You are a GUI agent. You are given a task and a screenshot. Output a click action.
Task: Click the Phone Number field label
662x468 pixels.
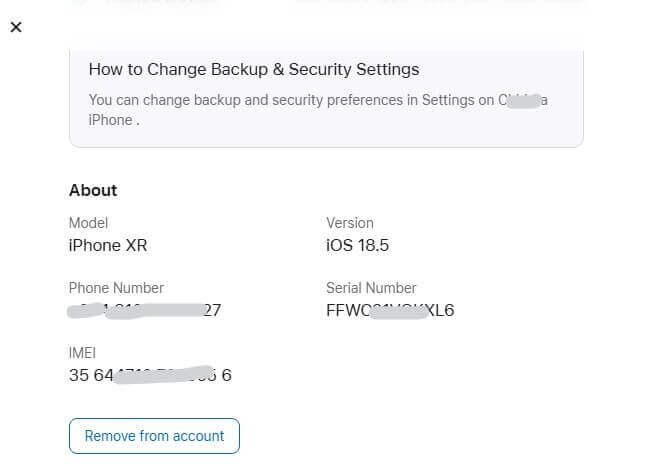116,288
